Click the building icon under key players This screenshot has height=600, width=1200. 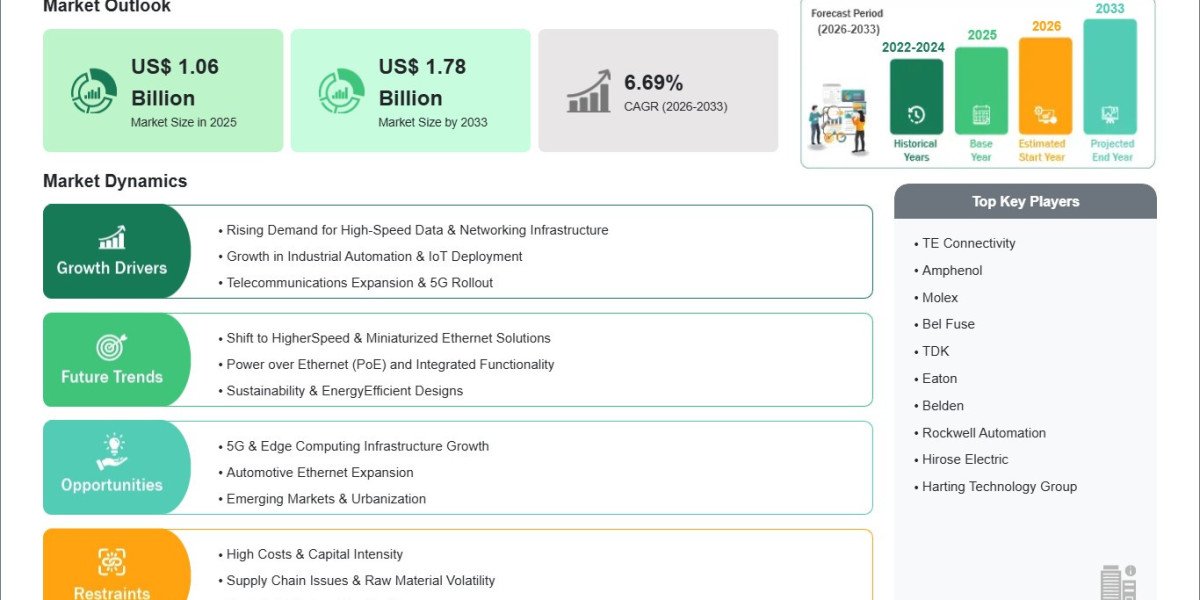click(x=1118, y=583)
